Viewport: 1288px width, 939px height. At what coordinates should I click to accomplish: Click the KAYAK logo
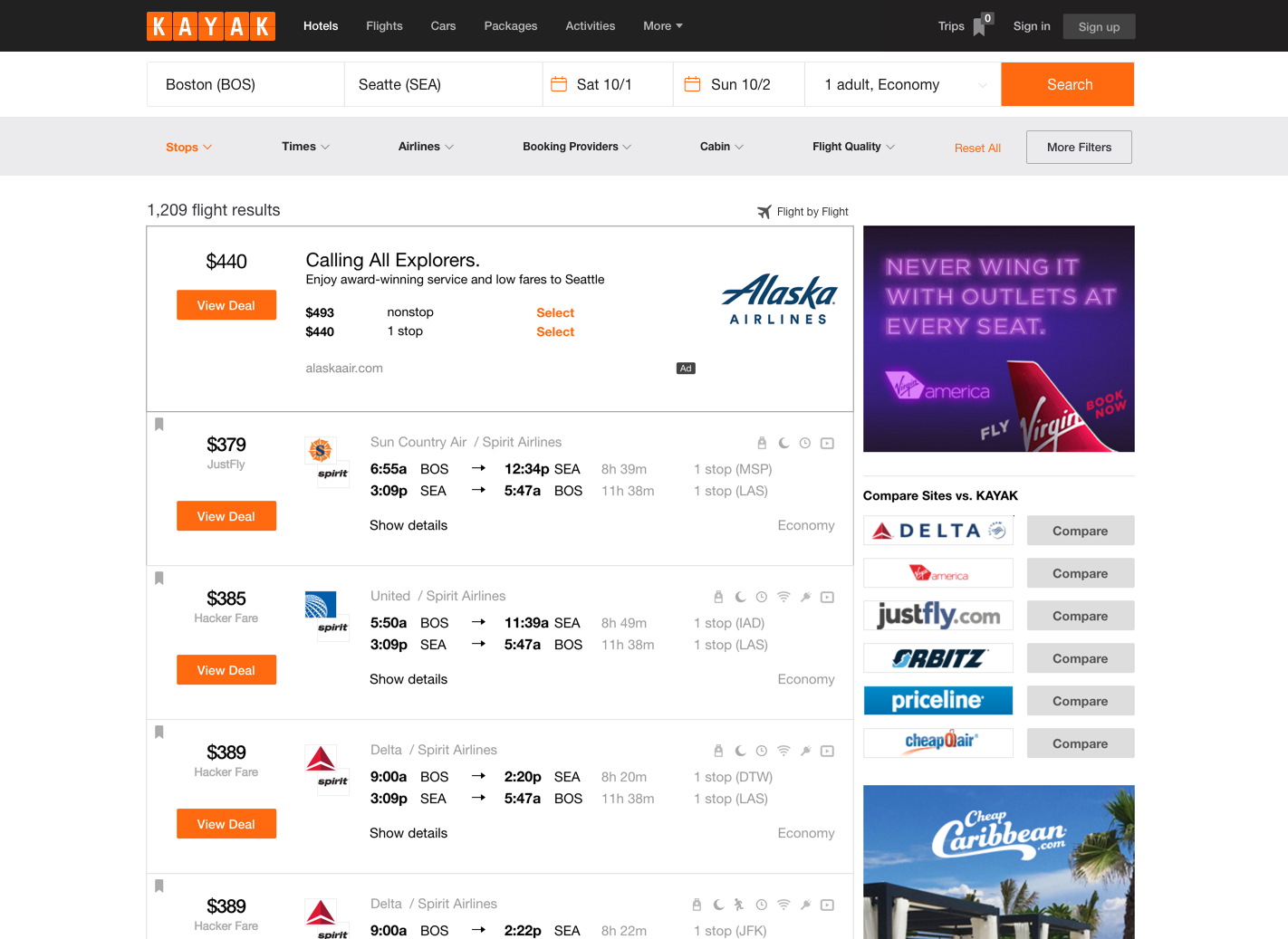(x=210, y=26)
